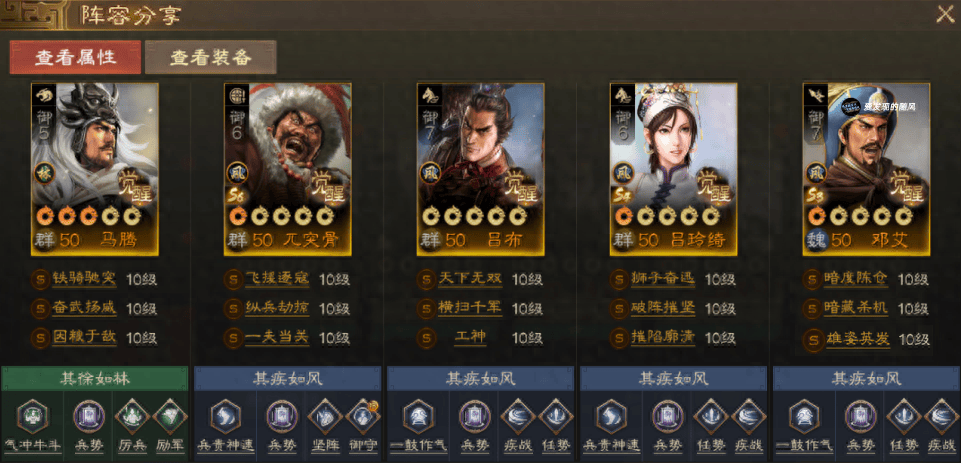Select the 吕布 general portrait card

click(480, 169)
